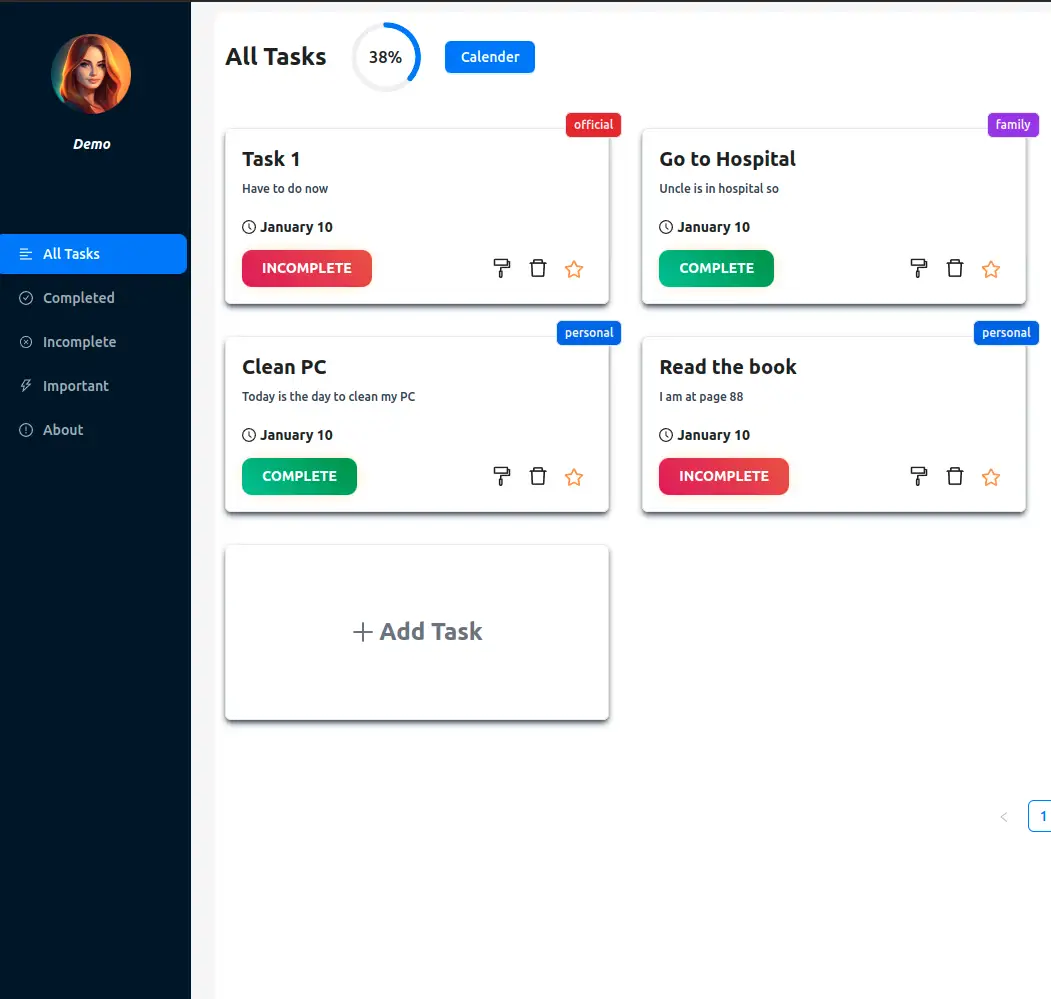
Task: Go to pagination page 1
Action: click(1041, 816)
